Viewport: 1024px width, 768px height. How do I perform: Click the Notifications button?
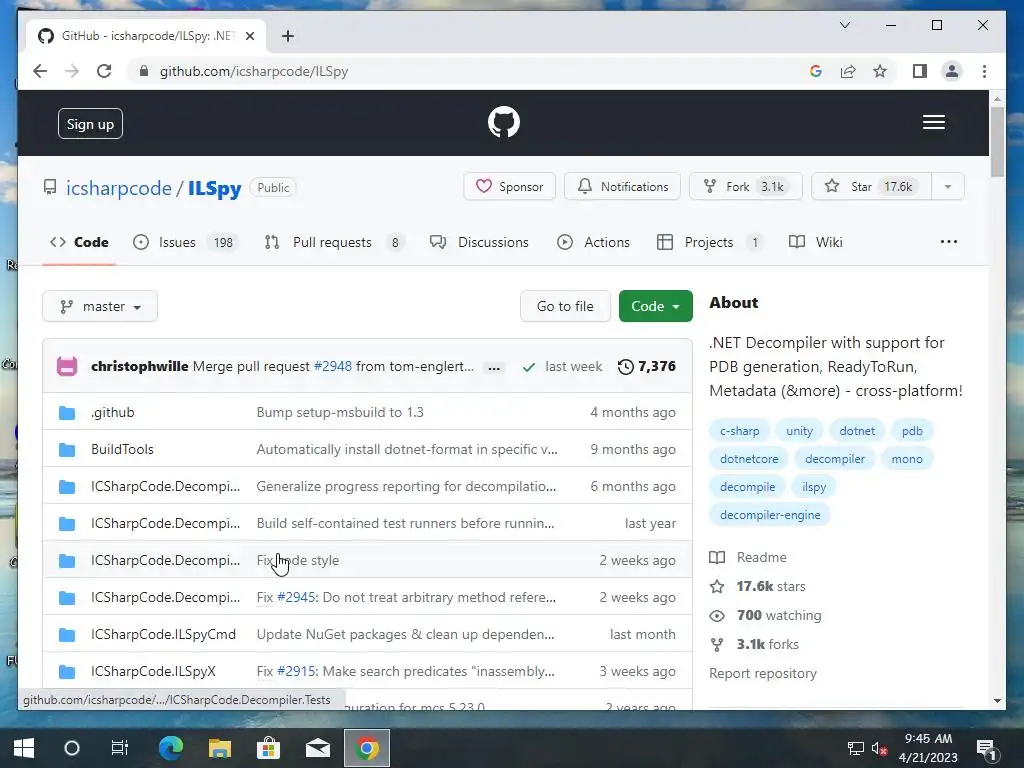point(622,187)
